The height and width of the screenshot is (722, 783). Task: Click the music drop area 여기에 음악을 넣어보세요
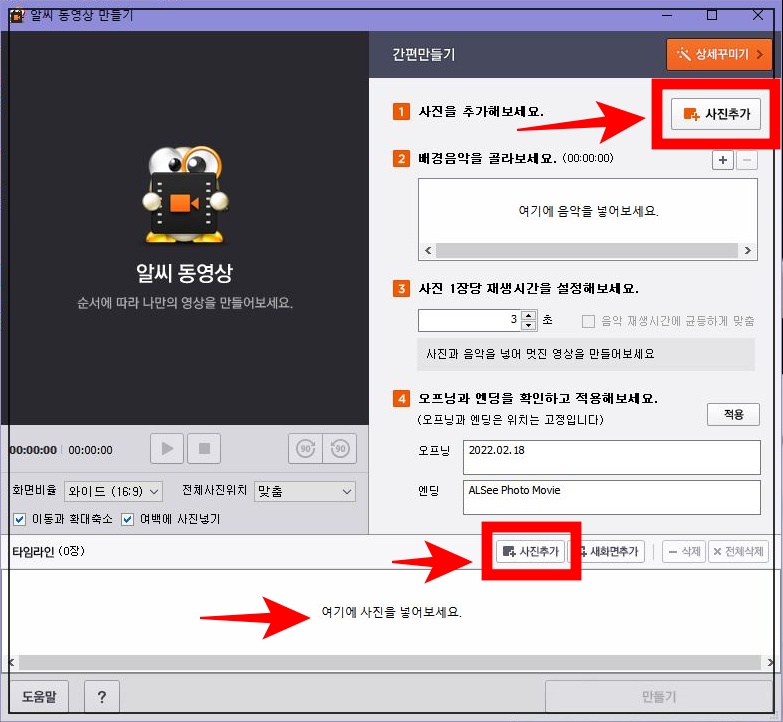coord(588,211)
